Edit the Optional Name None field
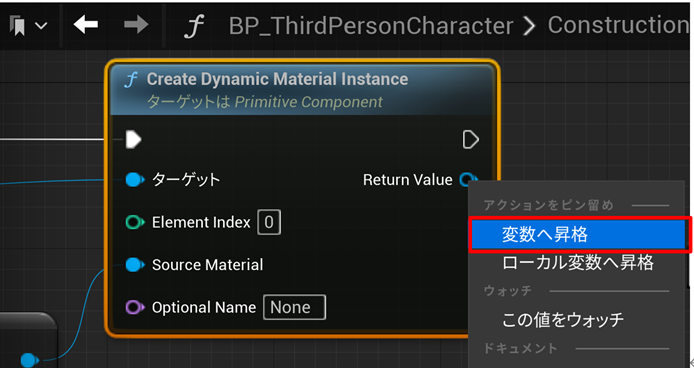Screen dimensions: 694x368 point(294,307)
